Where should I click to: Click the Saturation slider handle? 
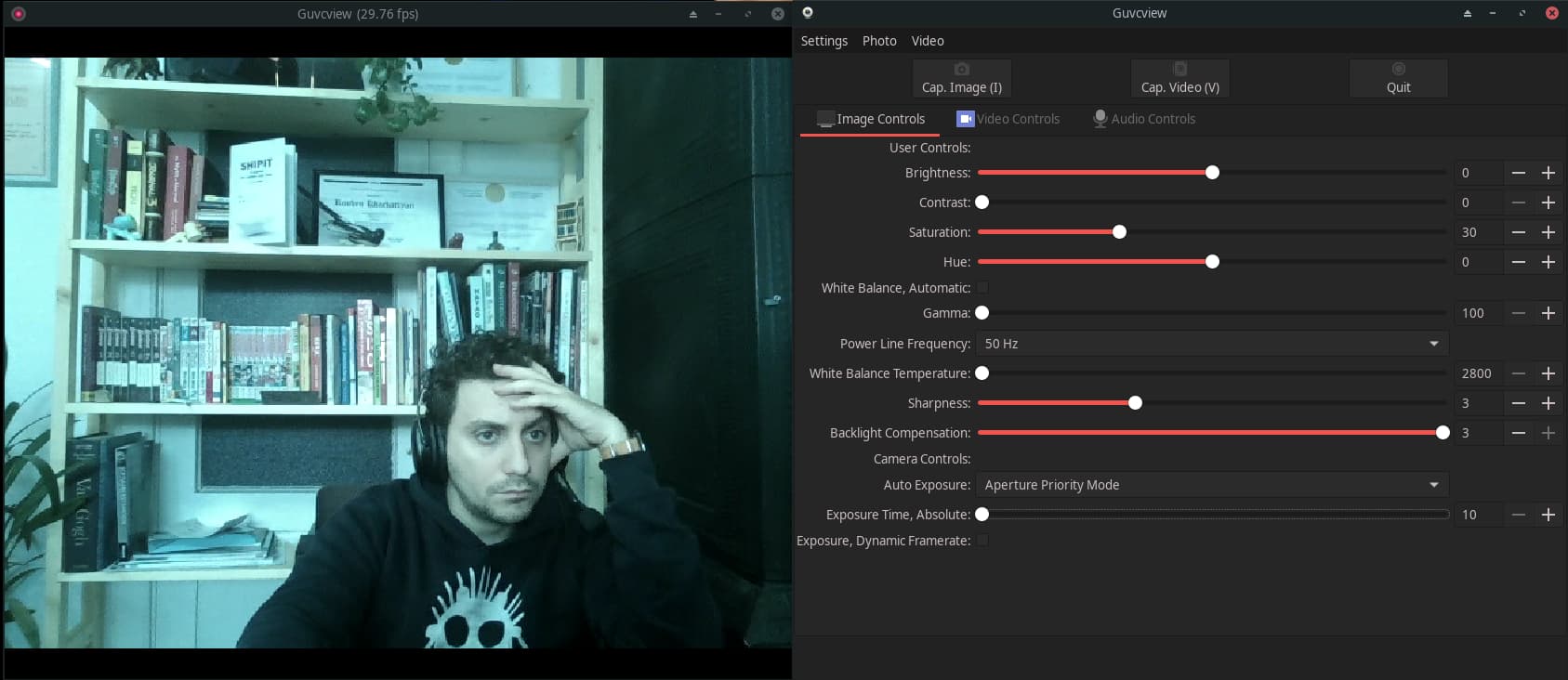coord(1119,232)
